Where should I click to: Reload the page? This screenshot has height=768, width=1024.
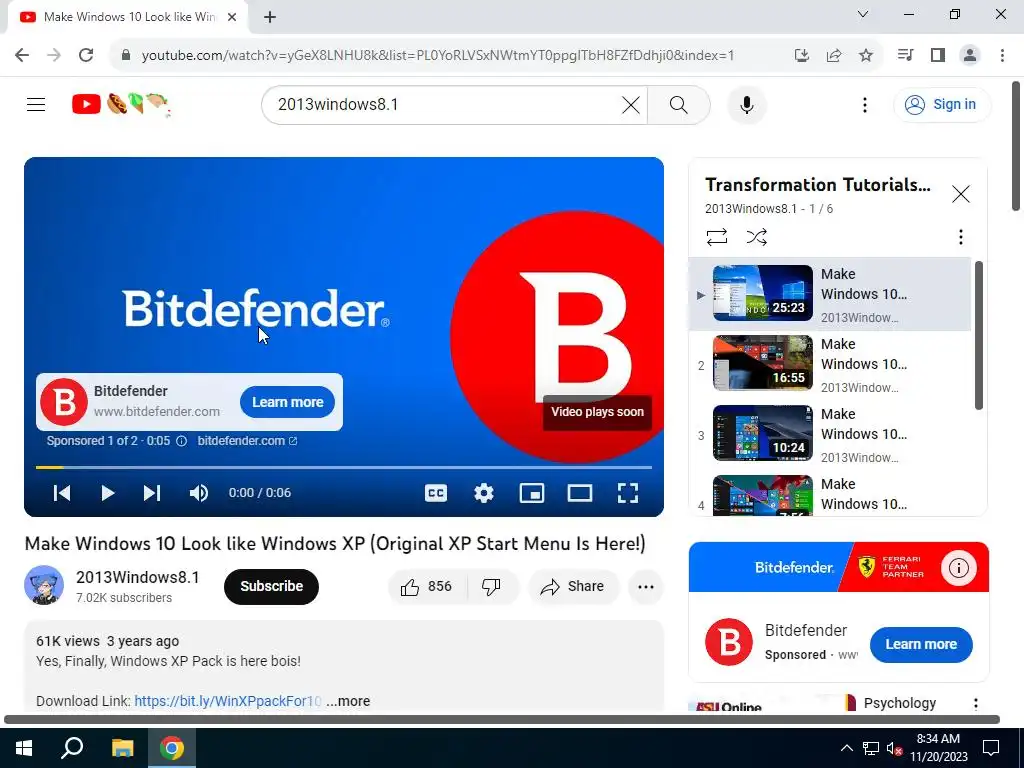[x=86, y=55]
